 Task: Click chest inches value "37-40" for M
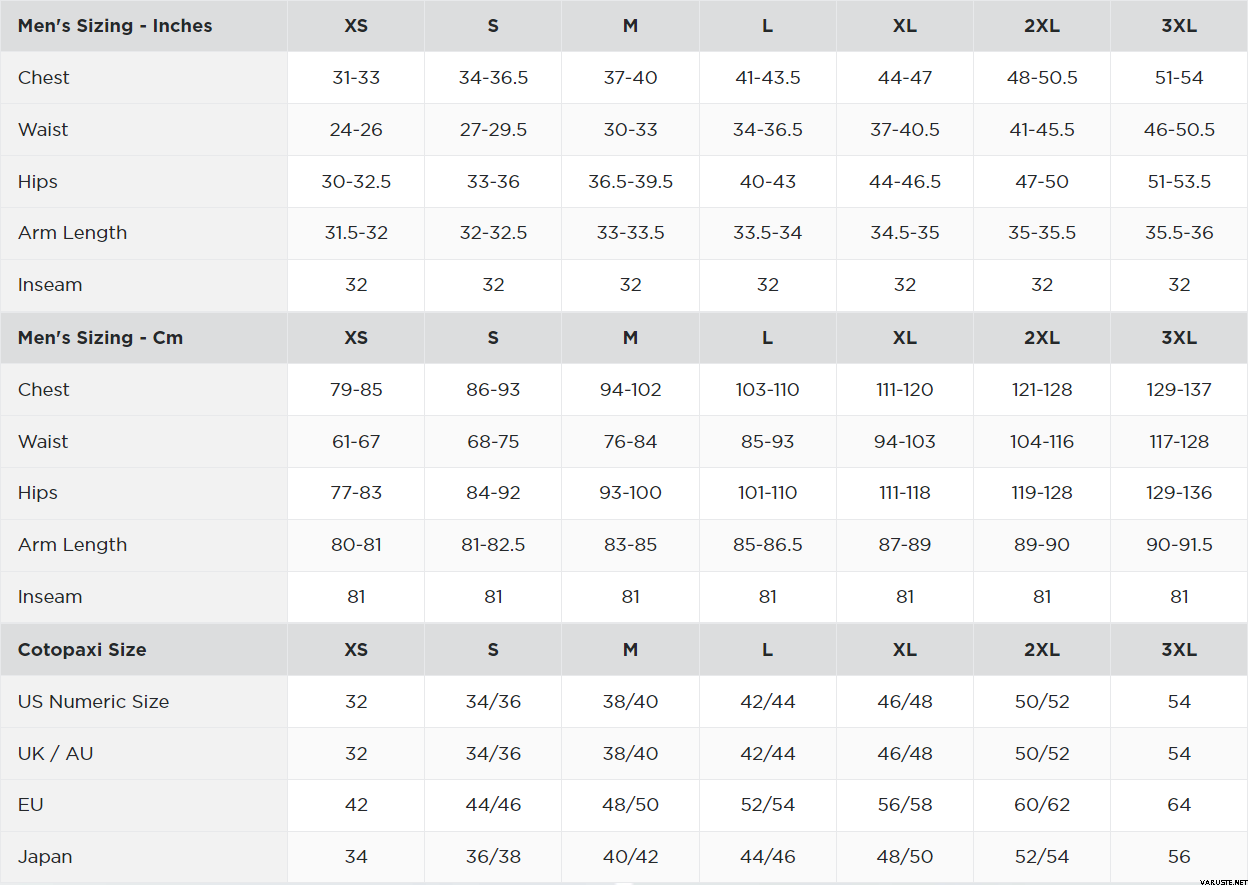[630, 78]
